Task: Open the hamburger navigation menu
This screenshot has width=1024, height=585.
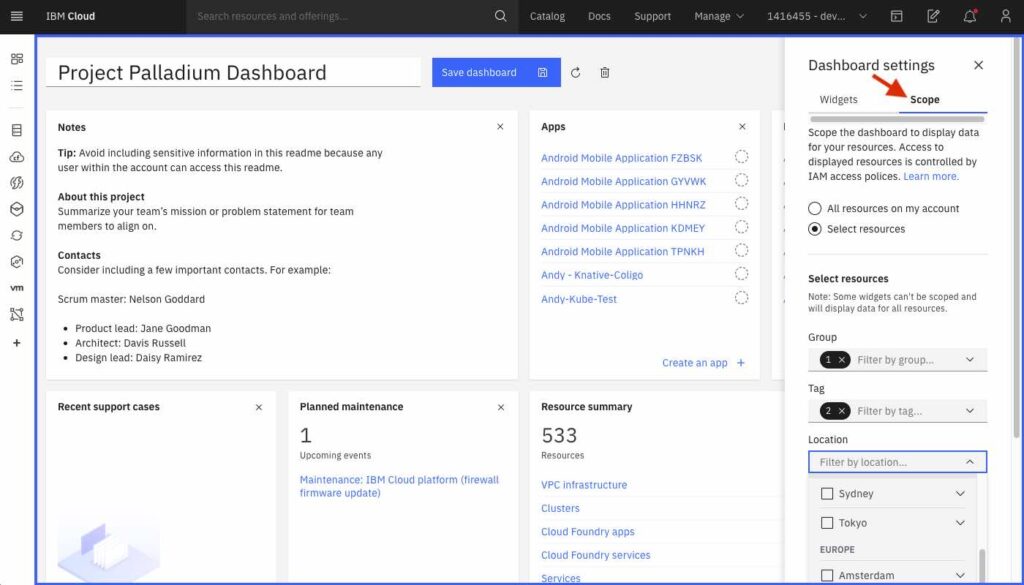Action: tap(17, 16)
